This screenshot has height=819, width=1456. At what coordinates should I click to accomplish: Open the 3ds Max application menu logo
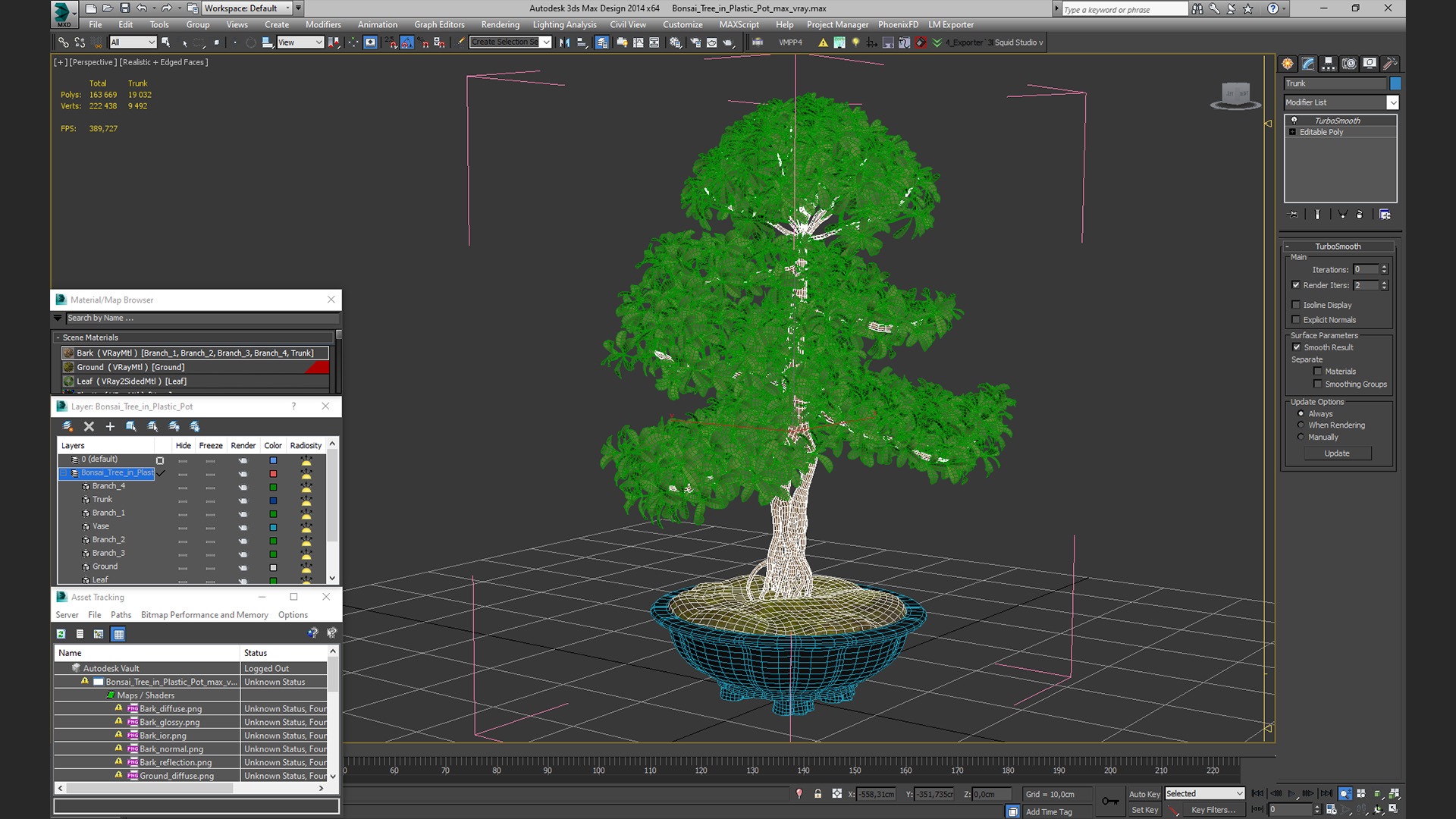(64, 13)
